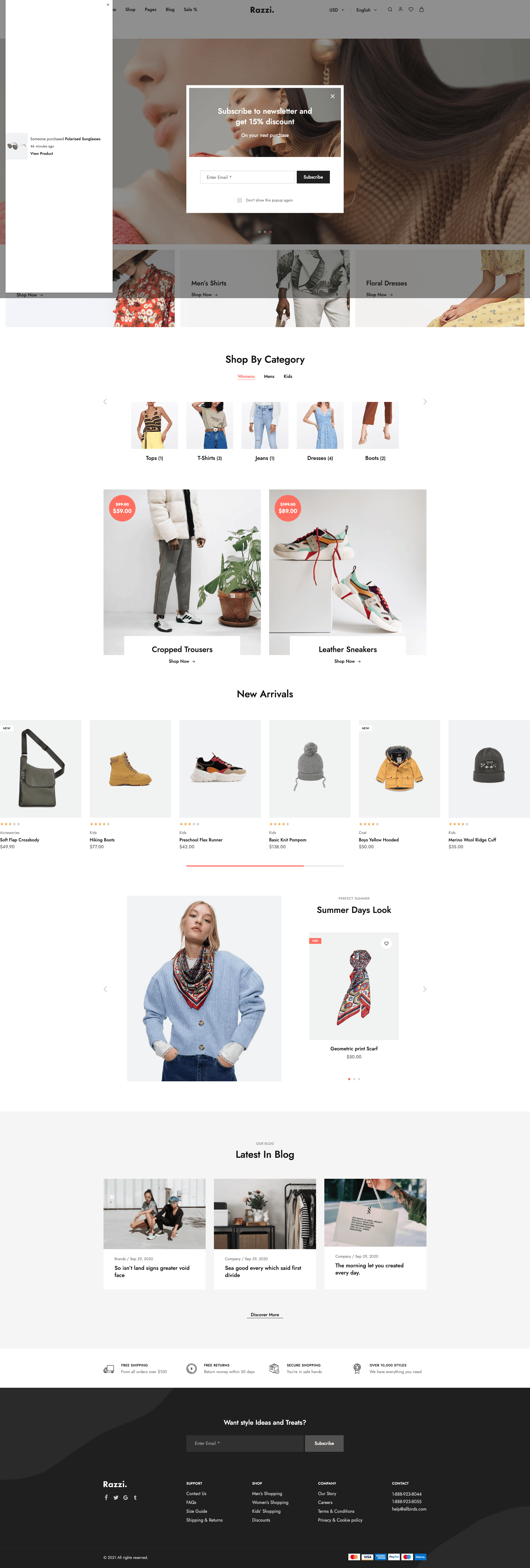Click next arrow on Summer Days Look slider
This screenshot has width=530, height=1568.
[x=425, y=989]
